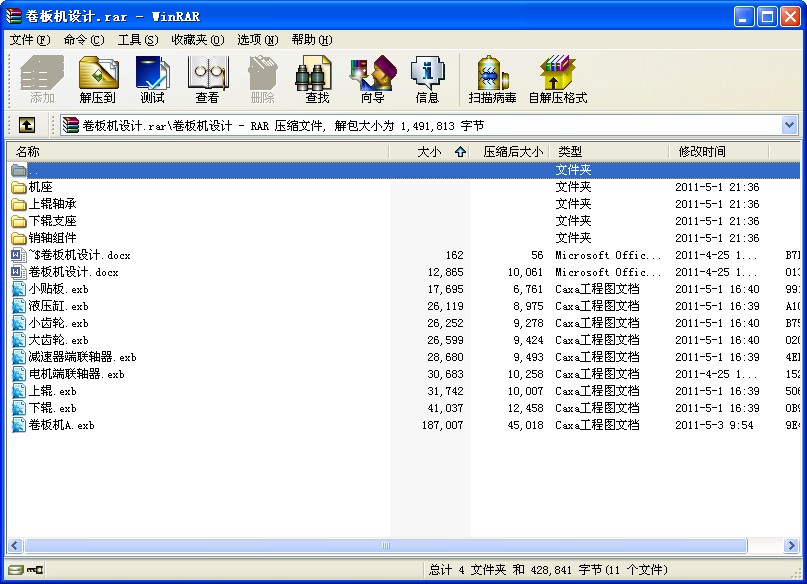The width and height of the screenshot is (807, 584).
Task: Sort by the 修改时间 column header
Action: click(x=718, y=152)
